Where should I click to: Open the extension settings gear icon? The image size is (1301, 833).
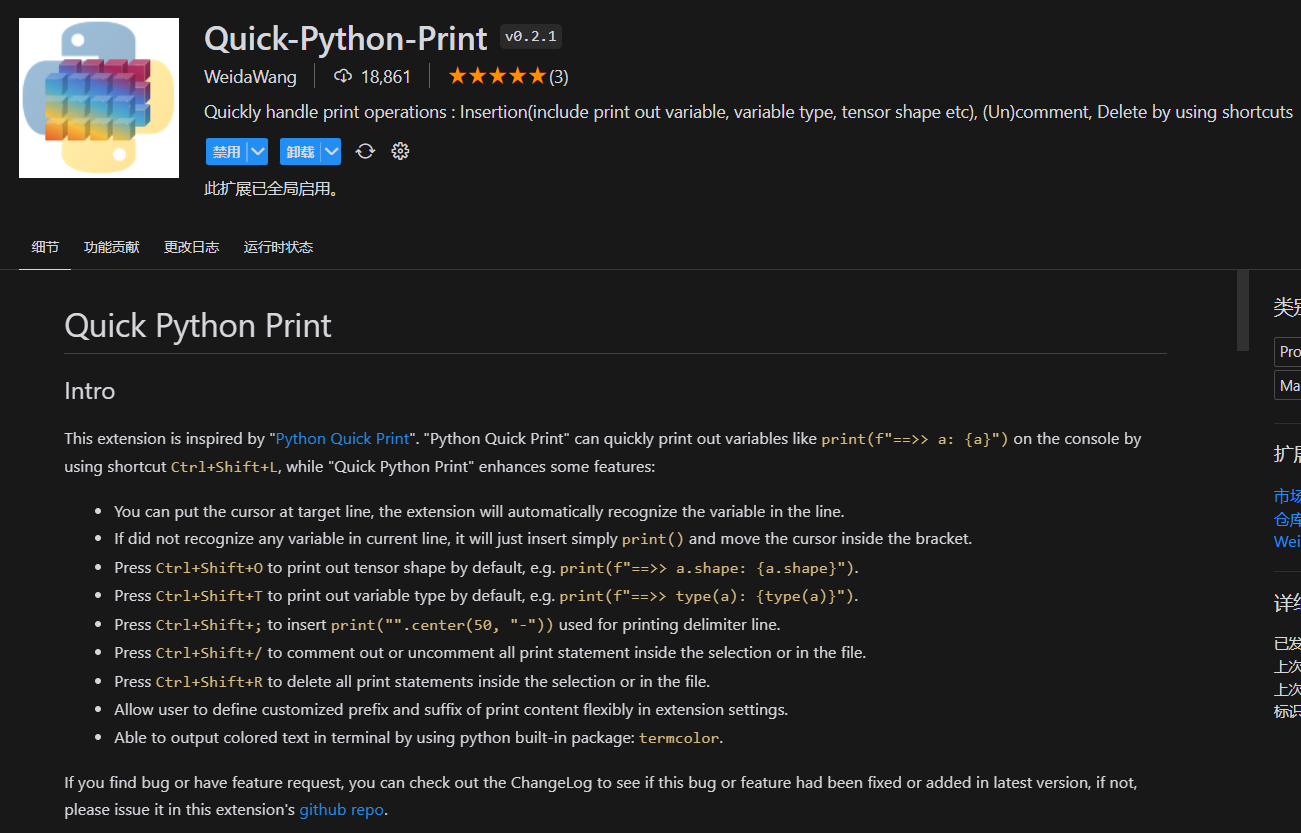click(401, 151)
